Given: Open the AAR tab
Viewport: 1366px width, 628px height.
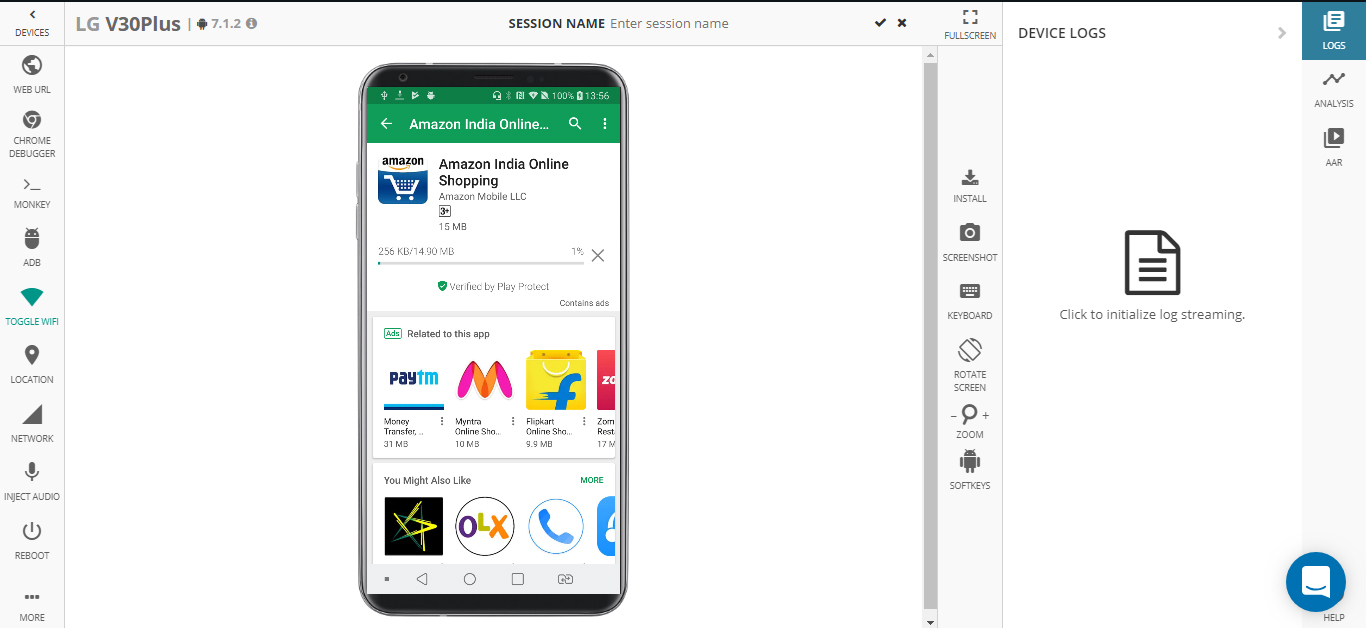Looking at the screenshot, I should pos(1334,147).
